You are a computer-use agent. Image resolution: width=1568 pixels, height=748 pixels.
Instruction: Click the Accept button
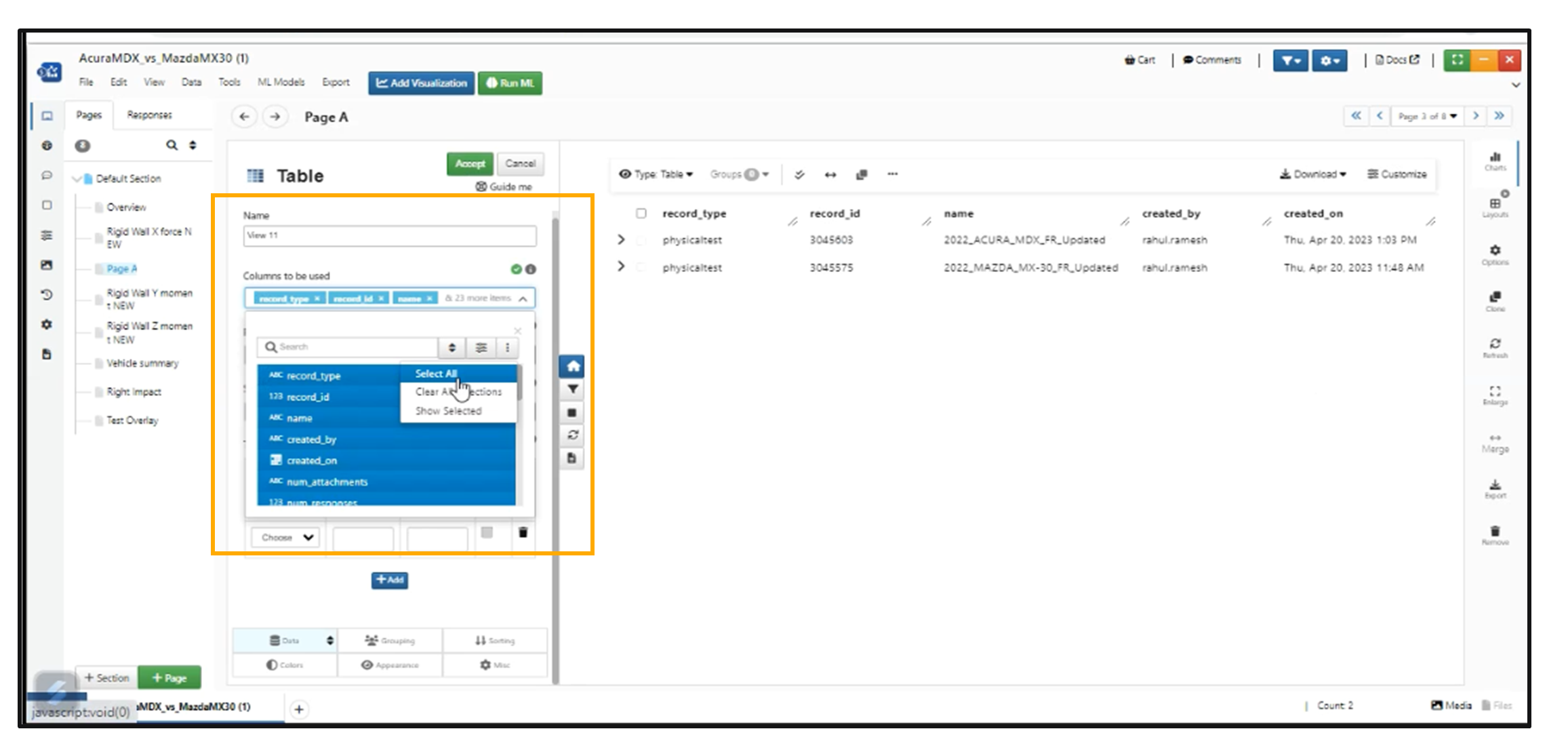tap(470, 163)
